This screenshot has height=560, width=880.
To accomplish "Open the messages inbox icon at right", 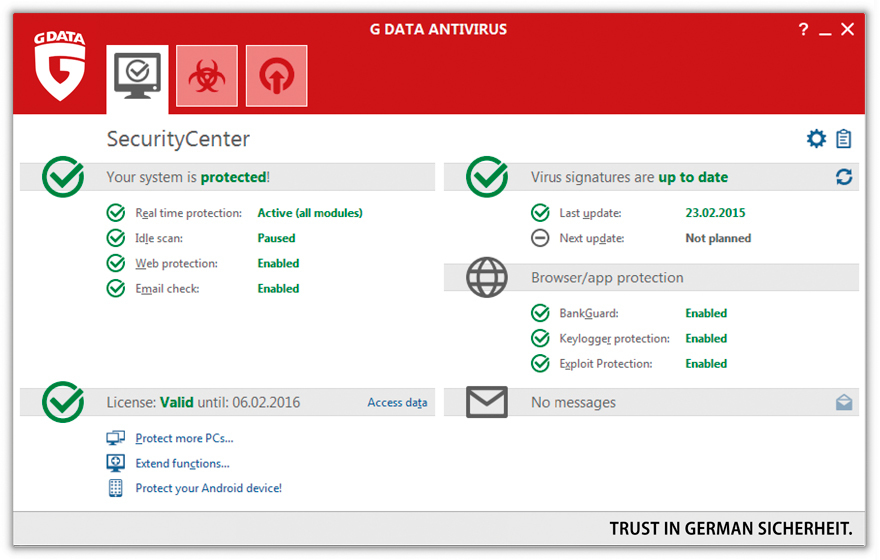I will [x=844, y=402].
